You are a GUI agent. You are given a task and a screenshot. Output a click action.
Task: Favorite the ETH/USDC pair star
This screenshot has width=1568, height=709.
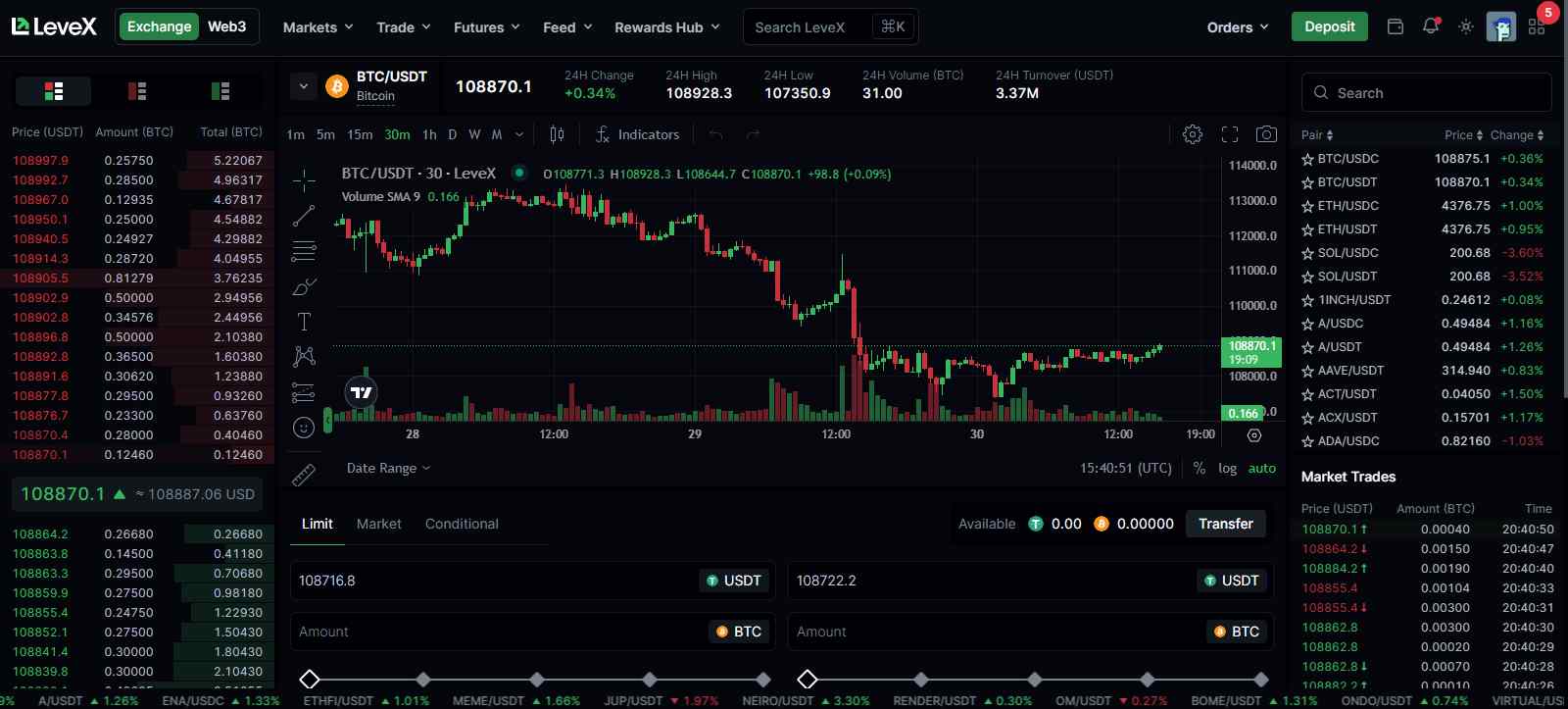point(1307,206)
